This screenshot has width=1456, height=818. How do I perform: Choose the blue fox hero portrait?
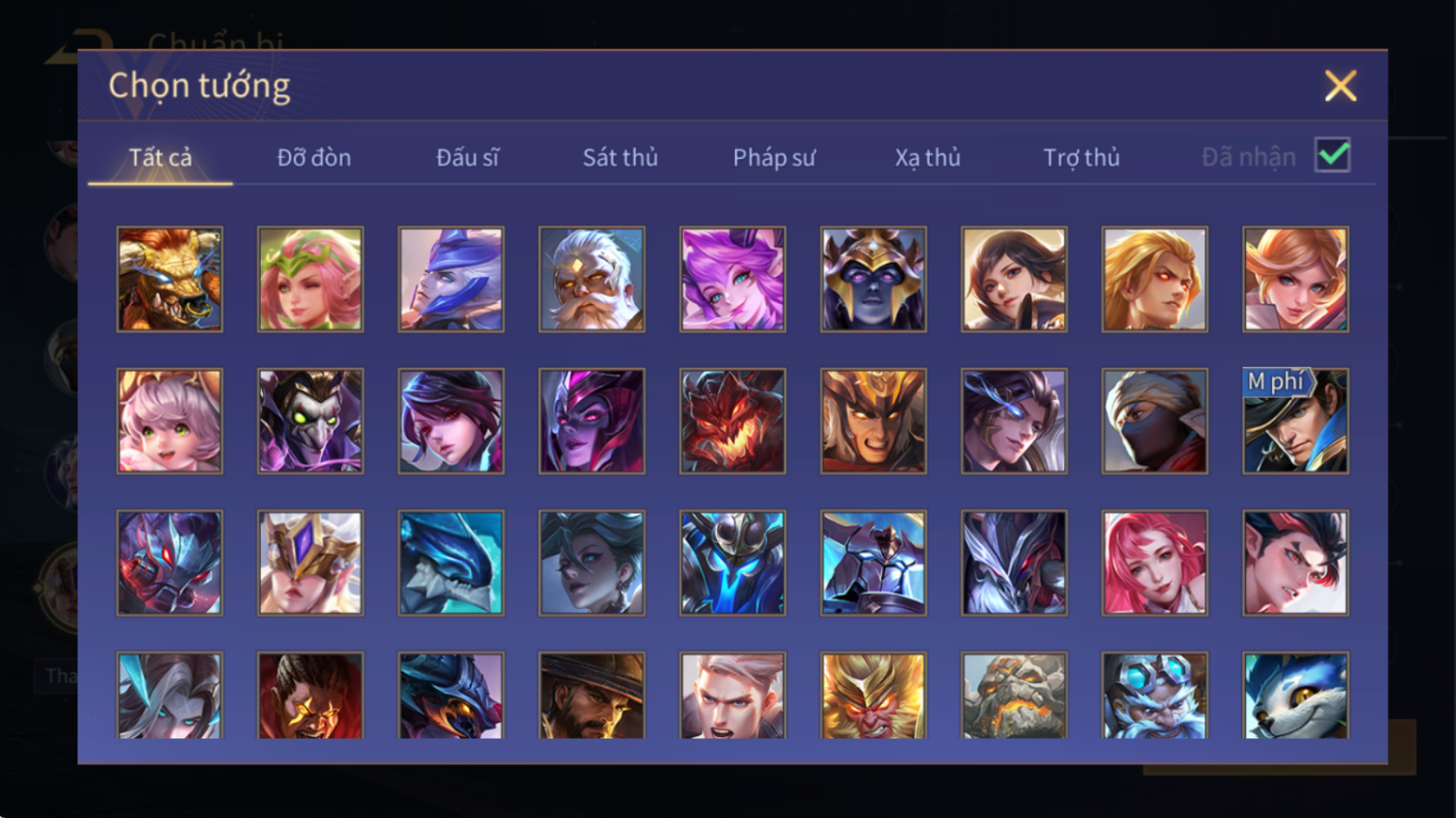click(1295, 696)
